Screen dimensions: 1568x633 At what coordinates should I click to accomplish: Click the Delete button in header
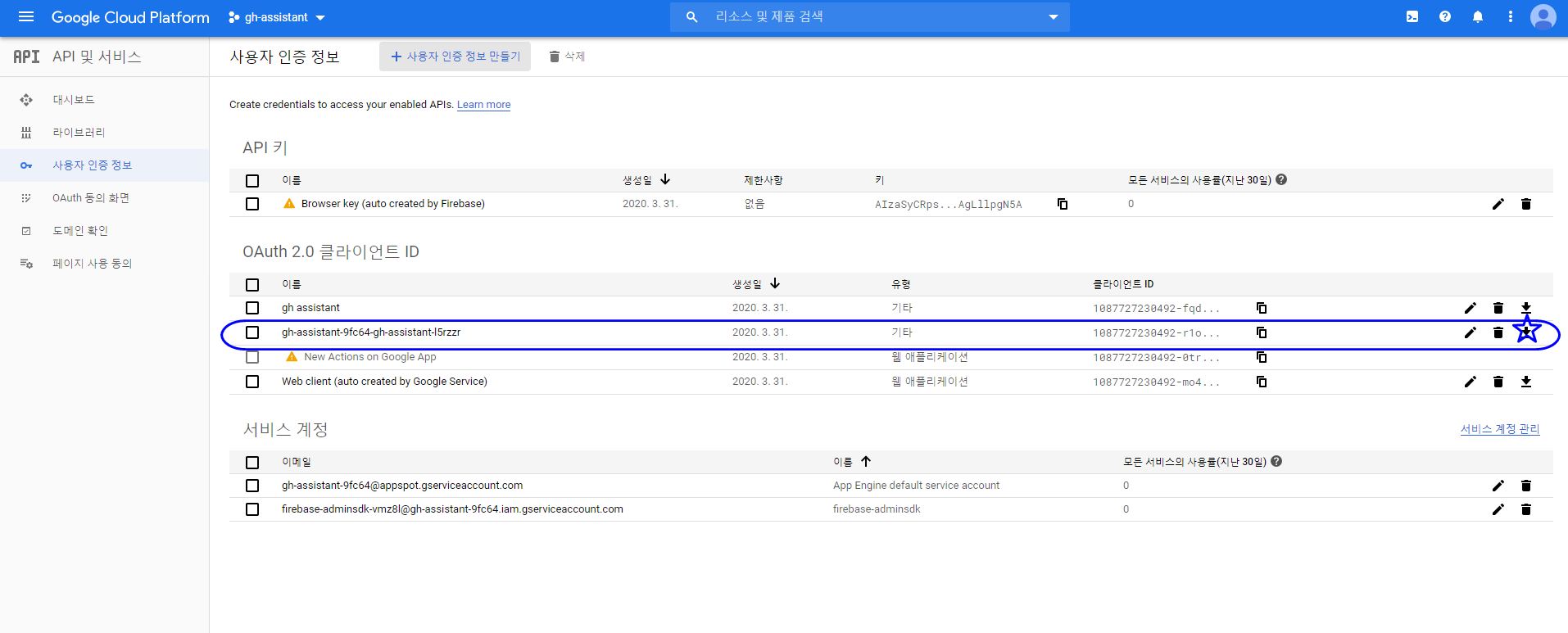tap(567, 57)
